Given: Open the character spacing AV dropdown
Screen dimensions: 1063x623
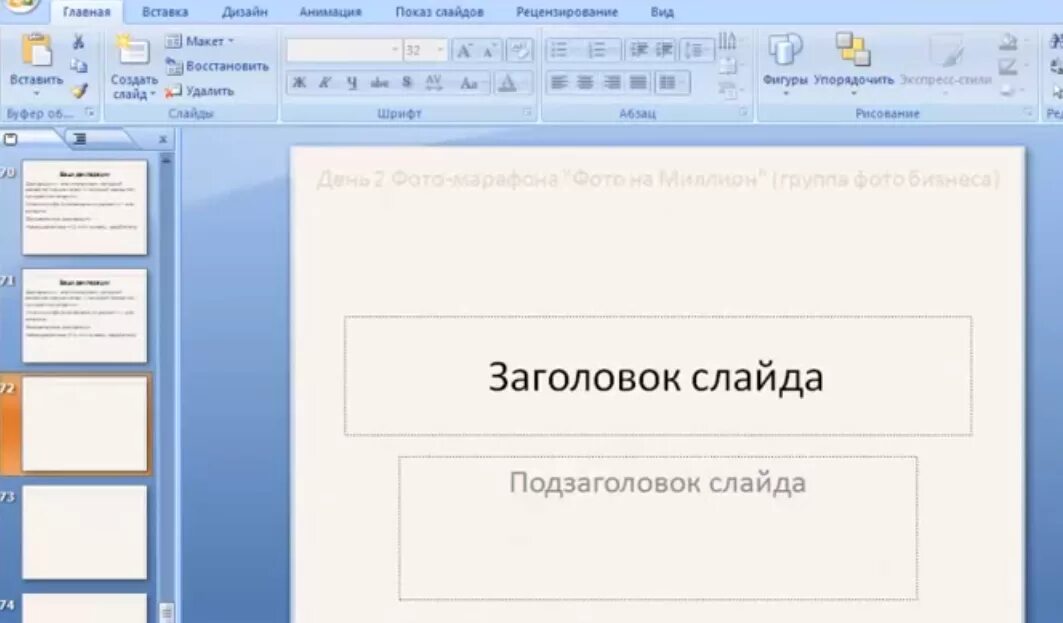Looking at the screenshot, I should 433,83.
